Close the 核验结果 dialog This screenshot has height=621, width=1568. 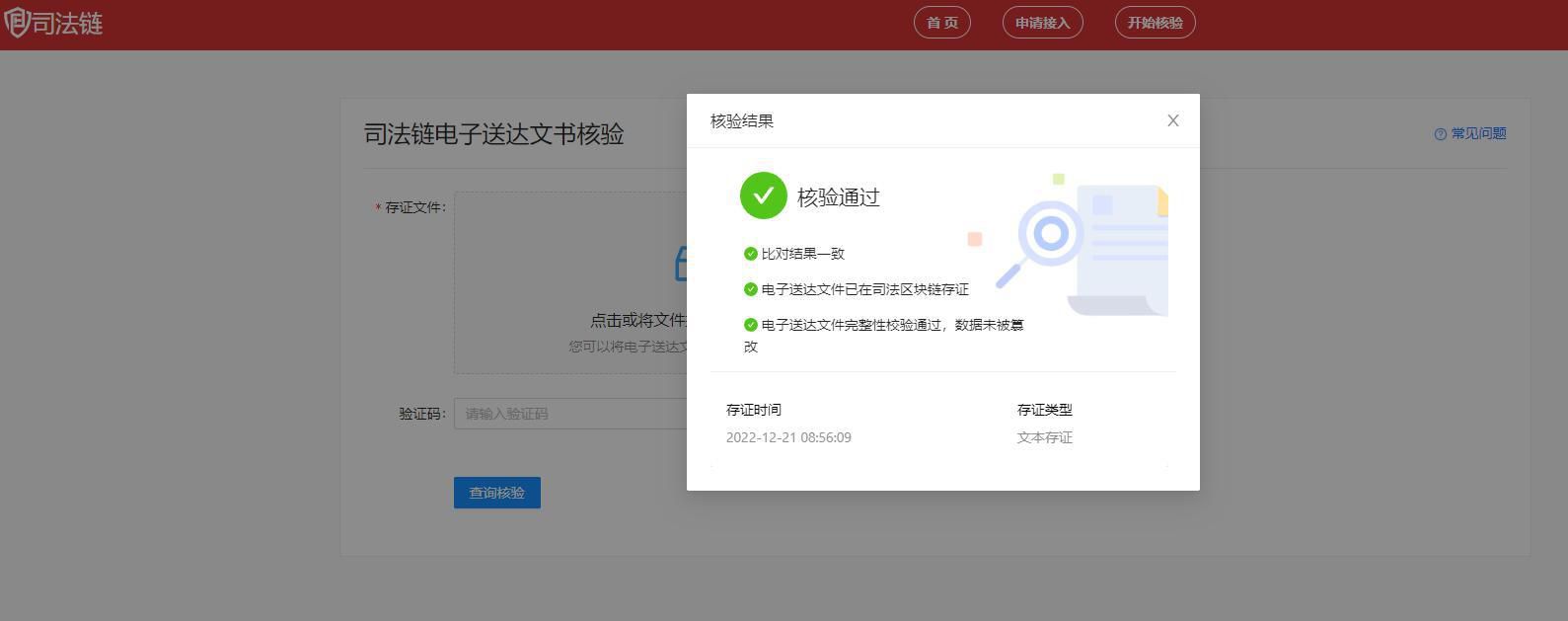point(1172,120)
